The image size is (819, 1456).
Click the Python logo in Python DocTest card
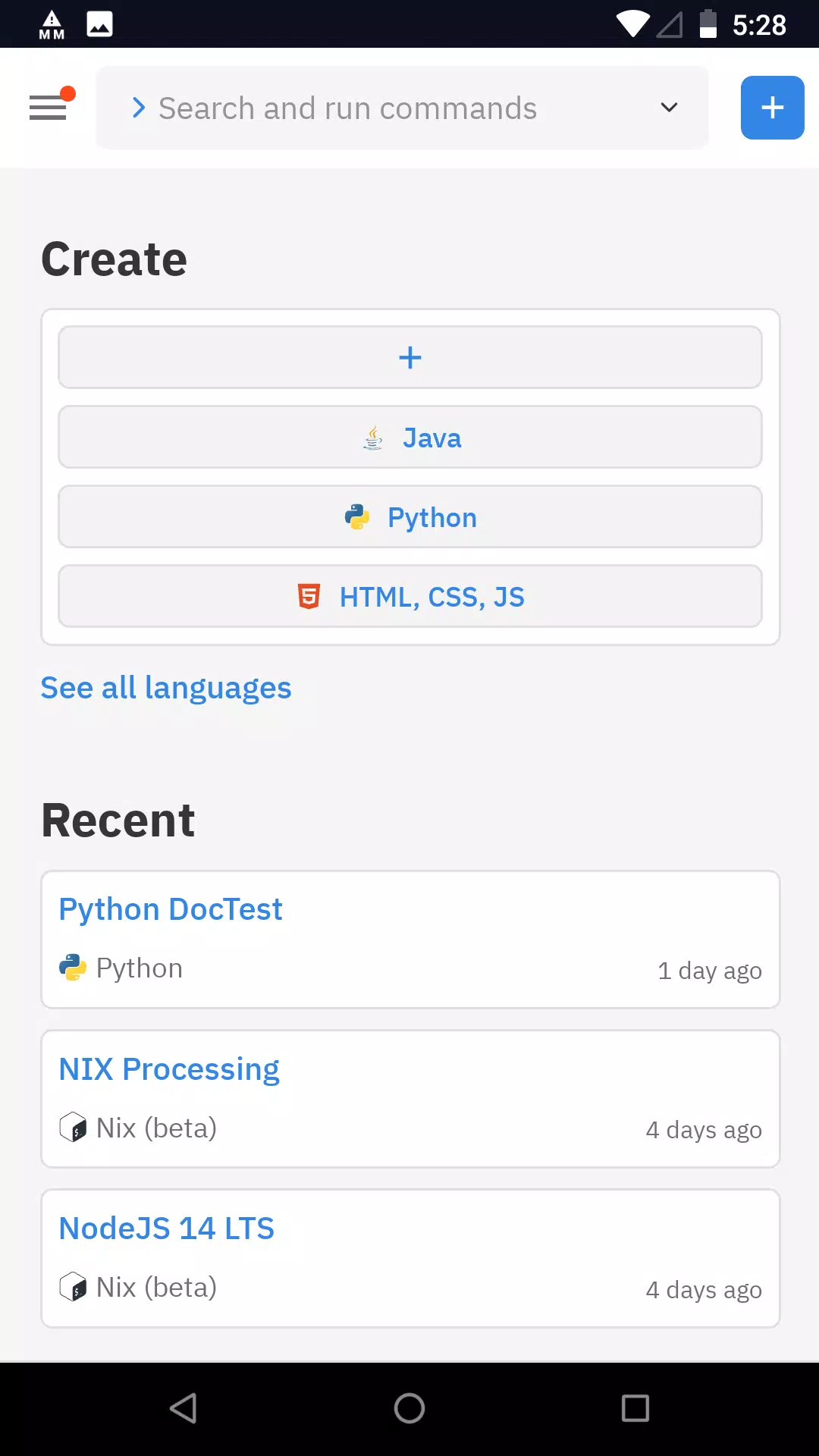[x=73, y=968]
